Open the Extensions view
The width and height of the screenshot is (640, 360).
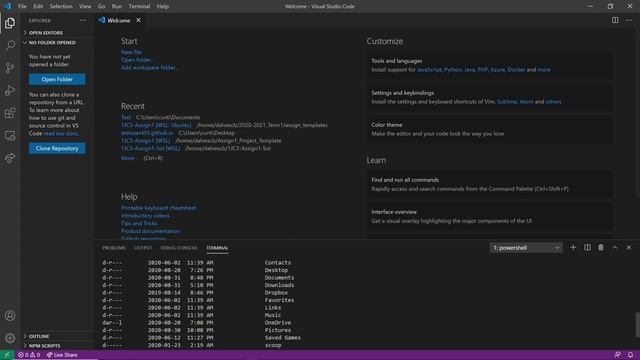click(x=10, y=113)
